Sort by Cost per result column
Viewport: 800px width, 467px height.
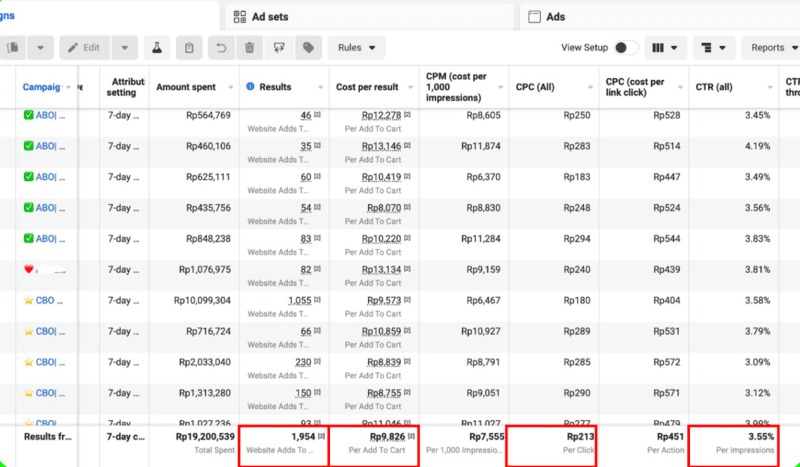click(x=367, y=87)
